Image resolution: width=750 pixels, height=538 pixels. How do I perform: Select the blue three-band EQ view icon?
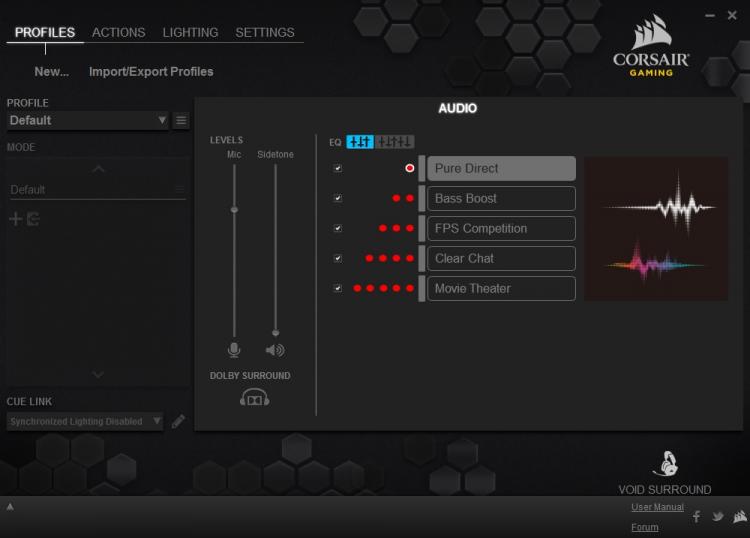(x=360, y=142)
